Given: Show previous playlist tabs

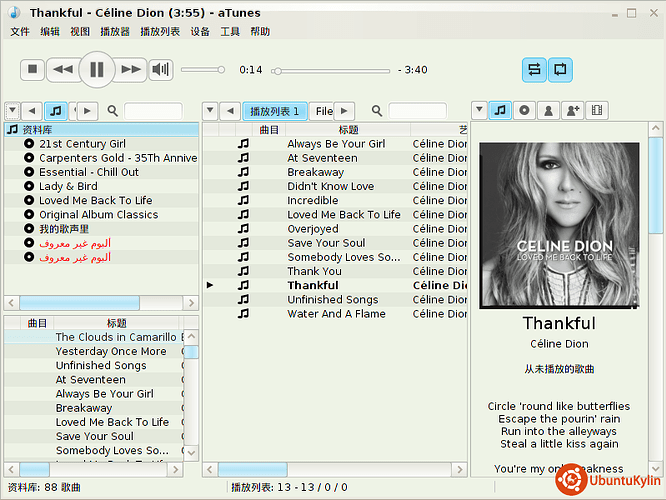Looking at the screenshot, I should [x=230, y=111].
